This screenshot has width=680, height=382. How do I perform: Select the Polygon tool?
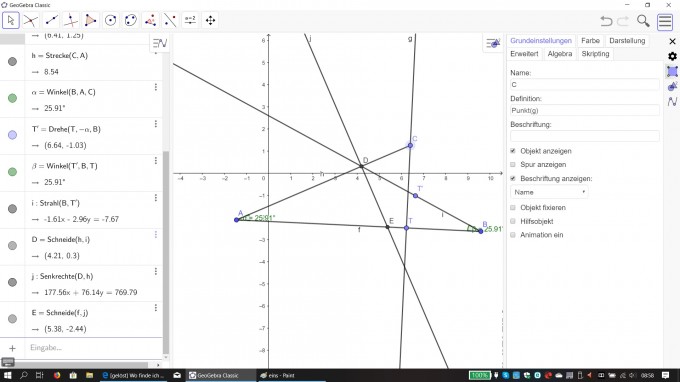91,20
